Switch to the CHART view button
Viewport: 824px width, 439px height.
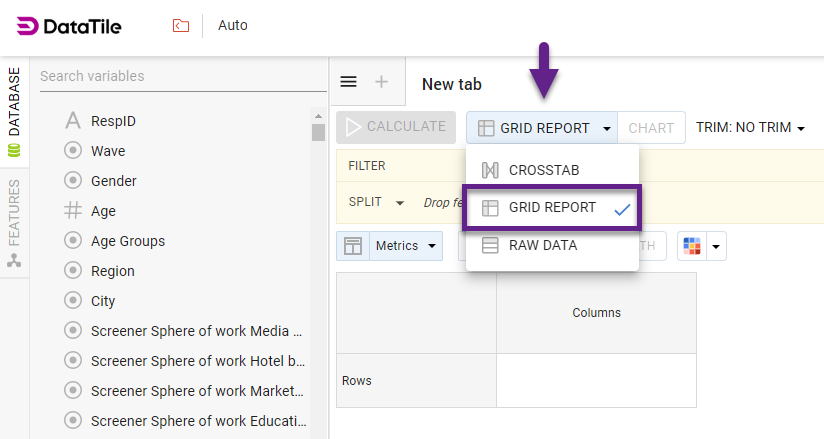651,128
